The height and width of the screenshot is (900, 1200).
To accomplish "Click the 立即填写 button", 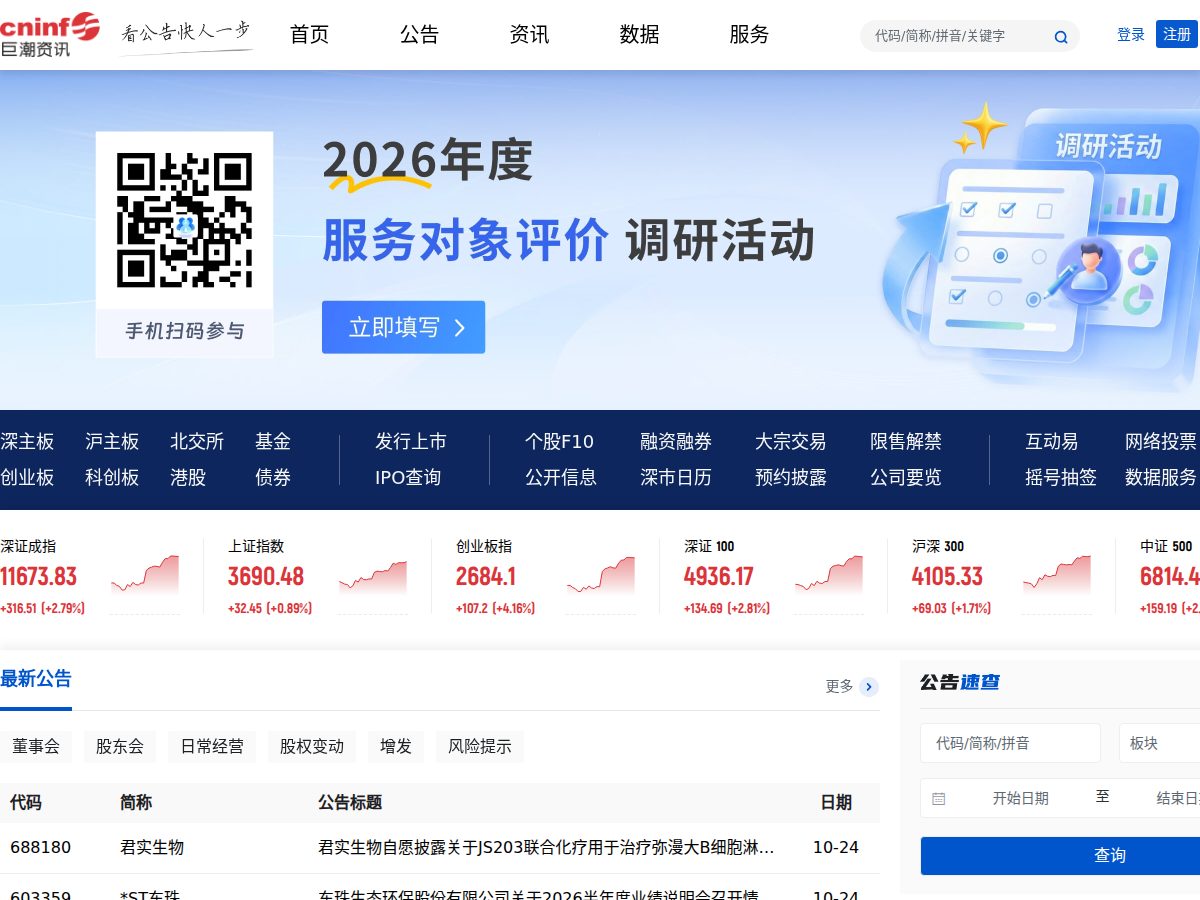I will coord(403,327).
